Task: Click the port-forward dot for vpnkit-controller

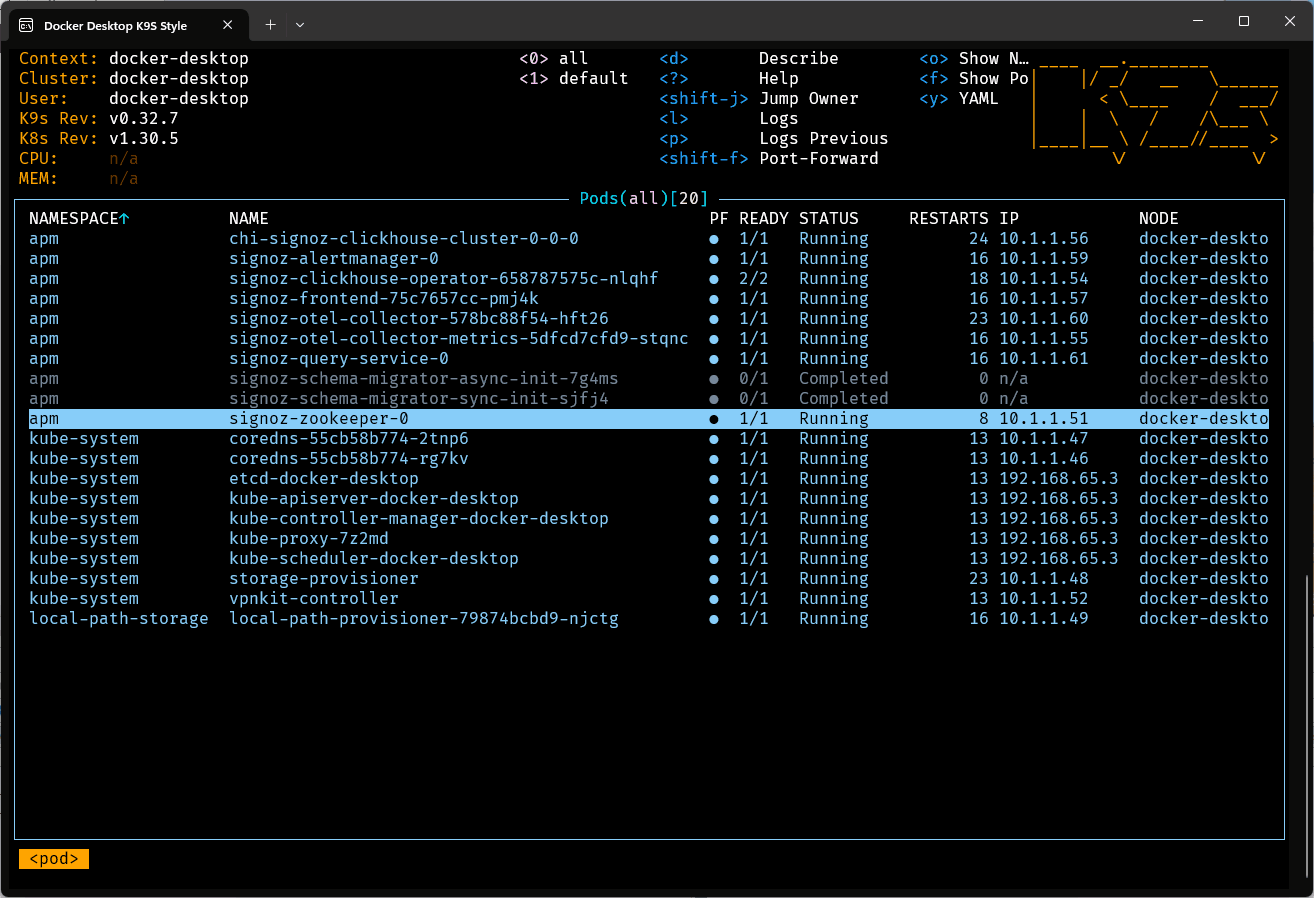Action: (x=714, y=599)
